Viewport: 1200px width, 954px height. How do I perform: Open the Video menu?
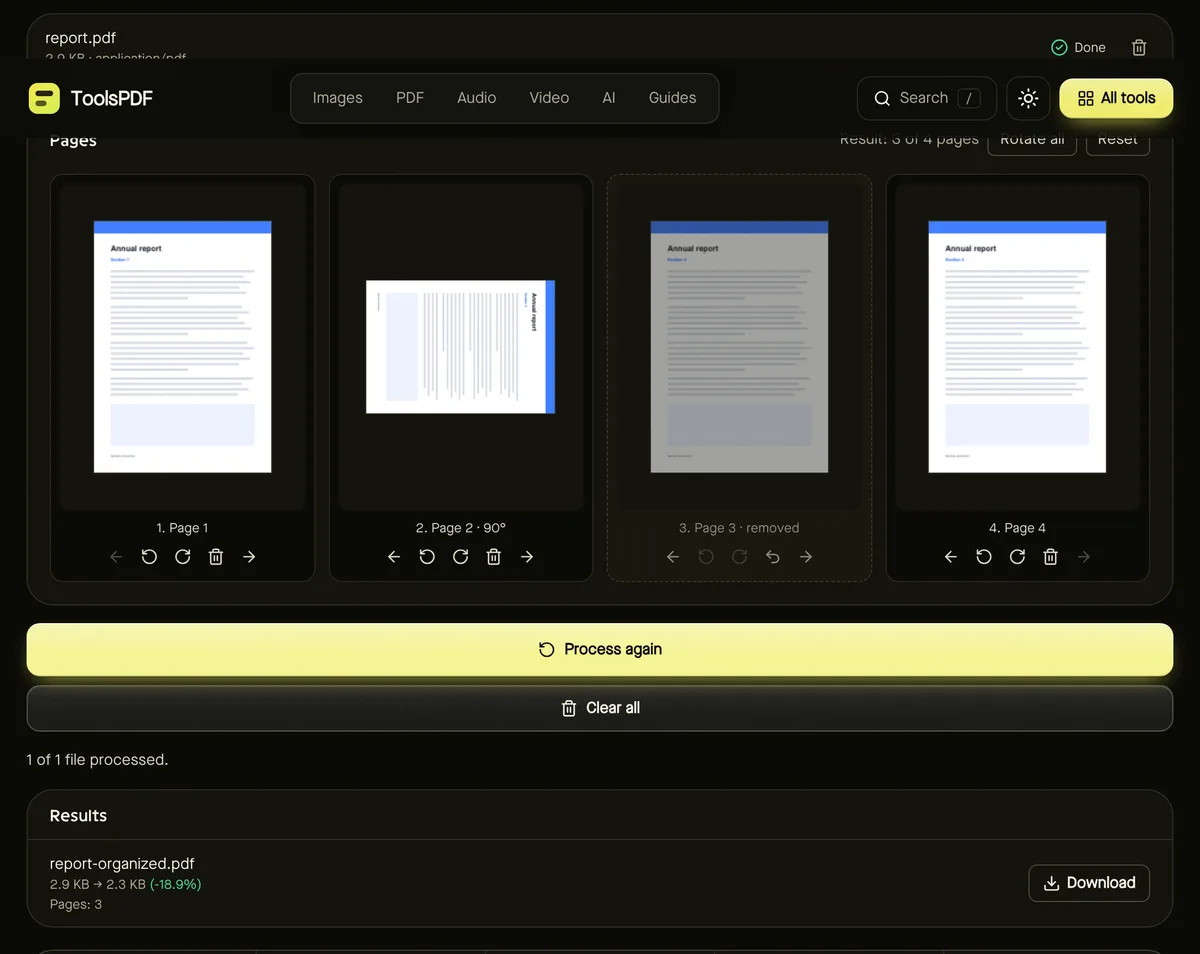tap(549, 98)
